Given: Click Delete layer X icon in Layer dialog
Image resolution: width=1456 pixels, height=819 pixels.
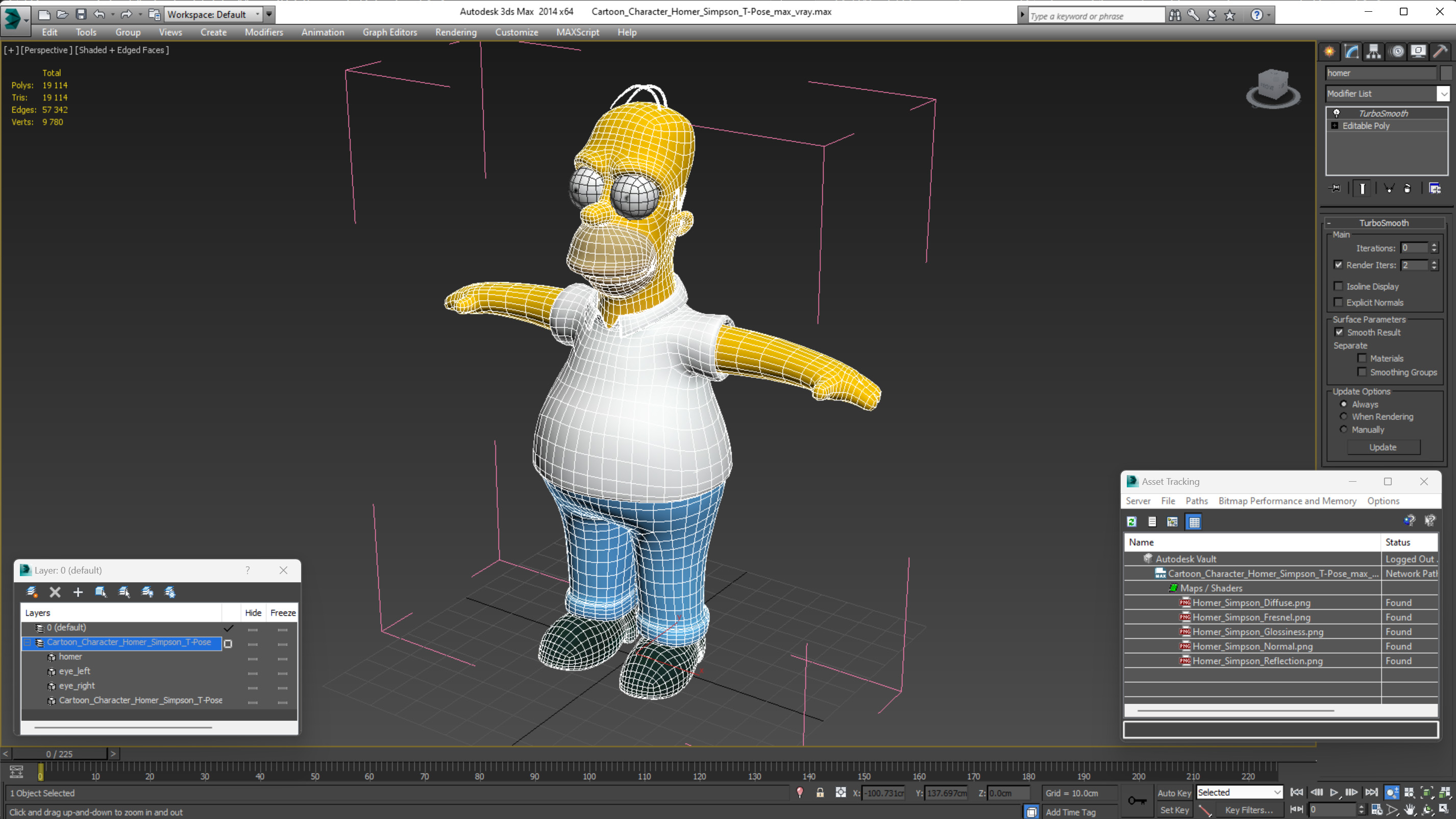Looking at the screenshot, I should [x=55, y=592].
